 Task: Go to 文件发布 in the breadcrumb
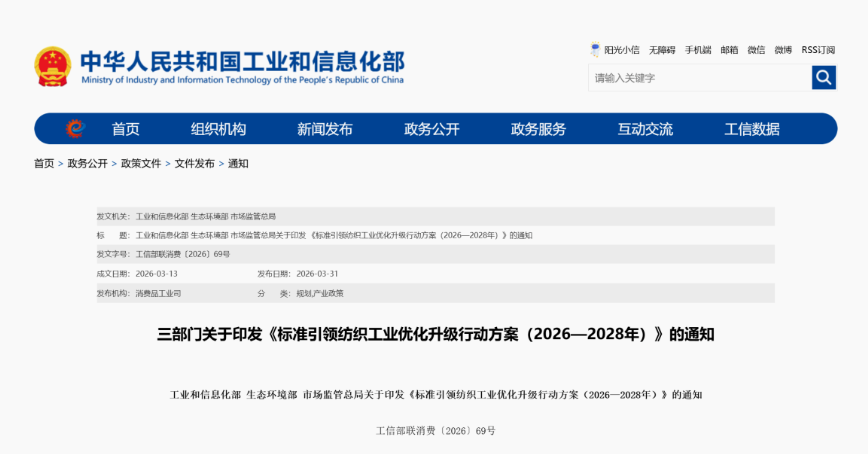(x=194, y=163)
